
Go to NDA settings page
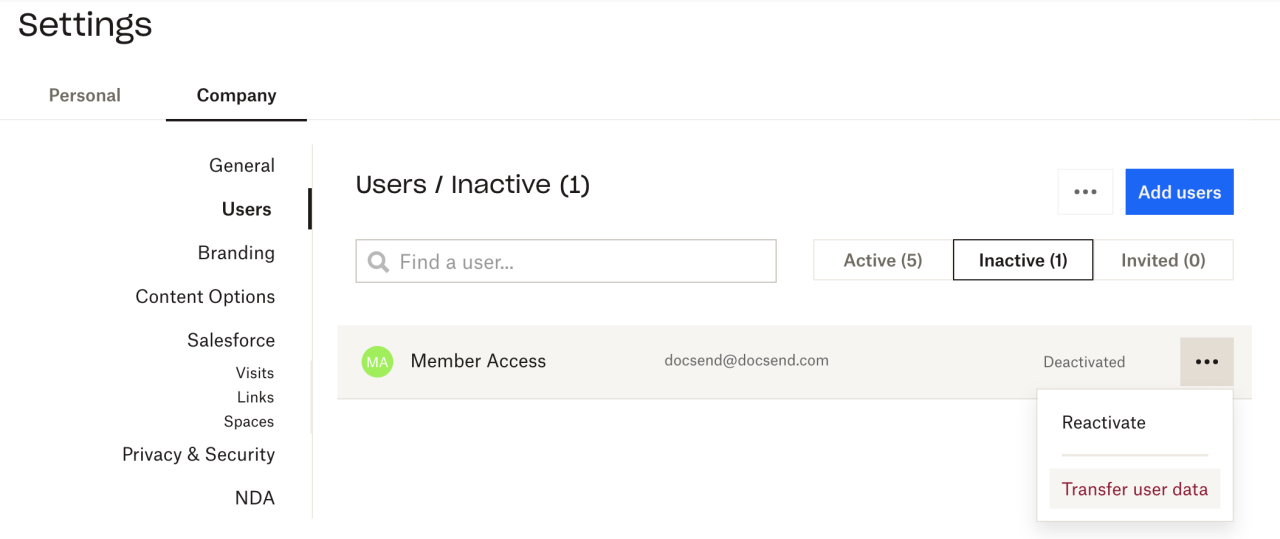[x=254, y=498]
